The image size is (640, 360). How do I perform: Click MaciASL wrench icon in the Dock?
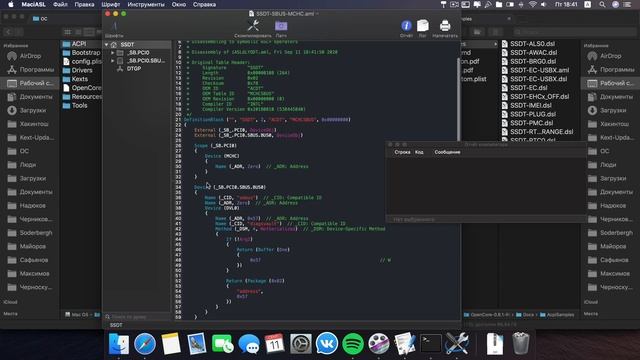pos(457,344)
